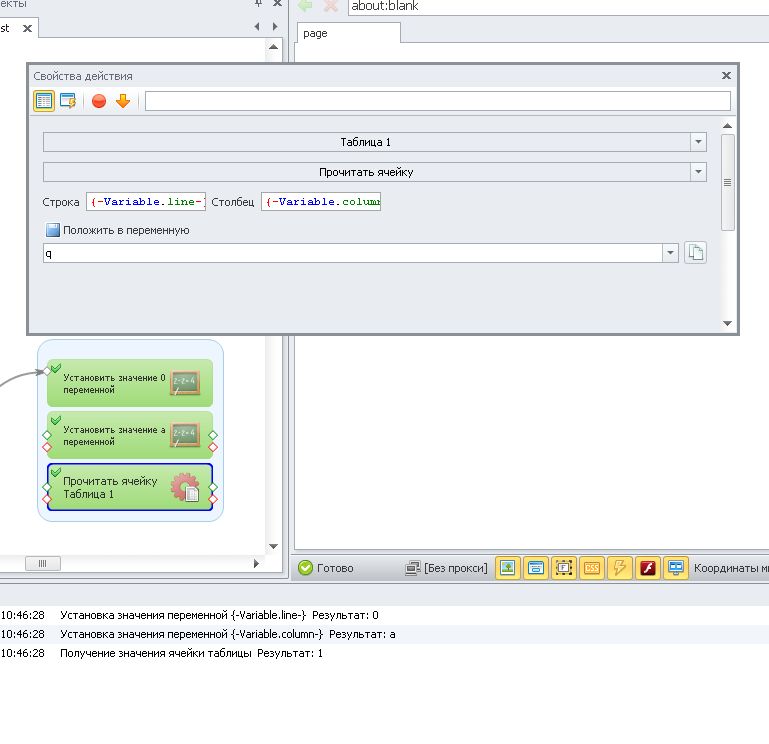769x744 pixels.
Task: Click the popup window toggle icon in status bar
Action: (x=536, y=568)
